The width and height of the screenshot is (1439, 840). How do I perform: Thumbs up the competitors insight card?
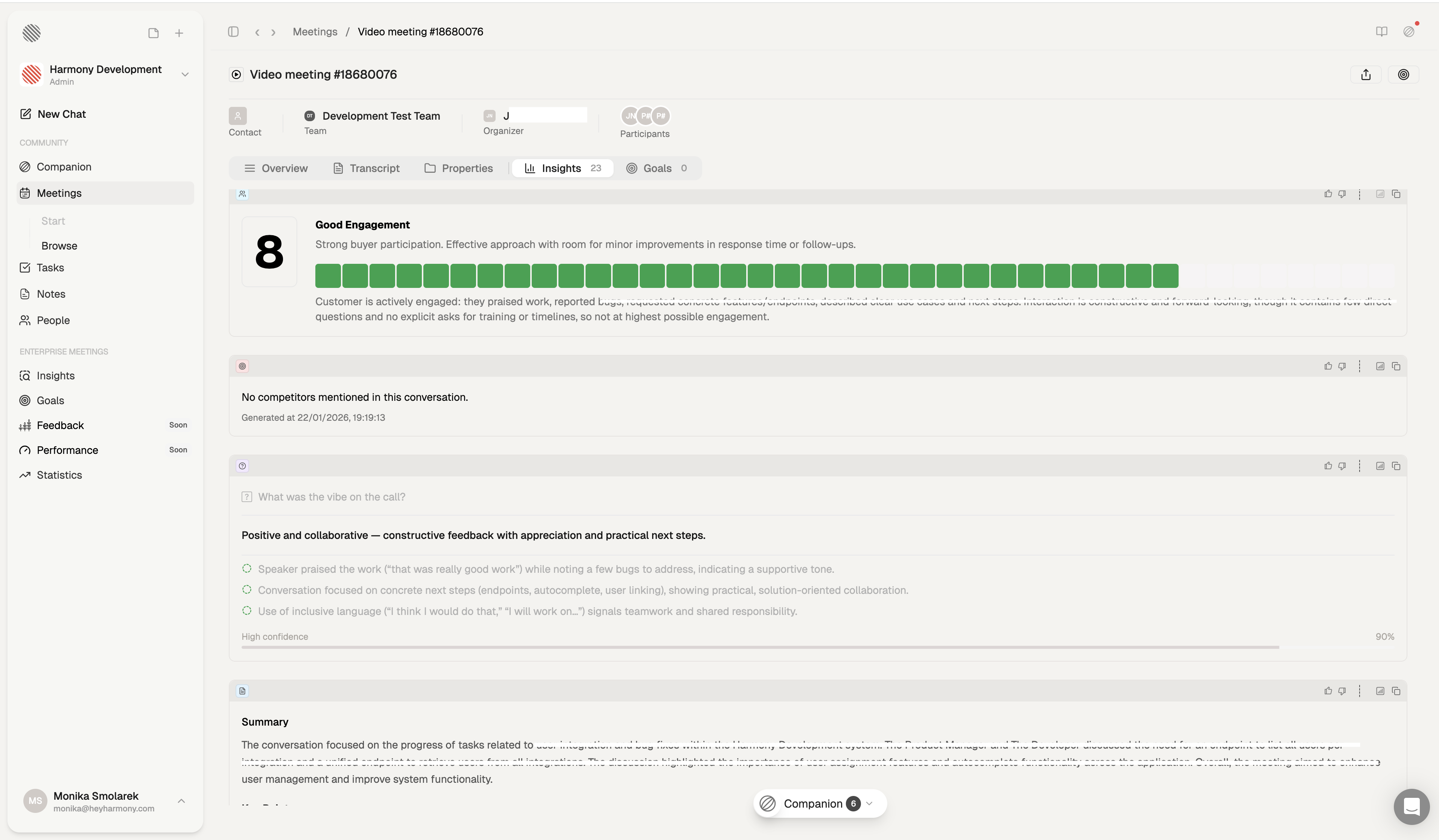click(1328, 366)
